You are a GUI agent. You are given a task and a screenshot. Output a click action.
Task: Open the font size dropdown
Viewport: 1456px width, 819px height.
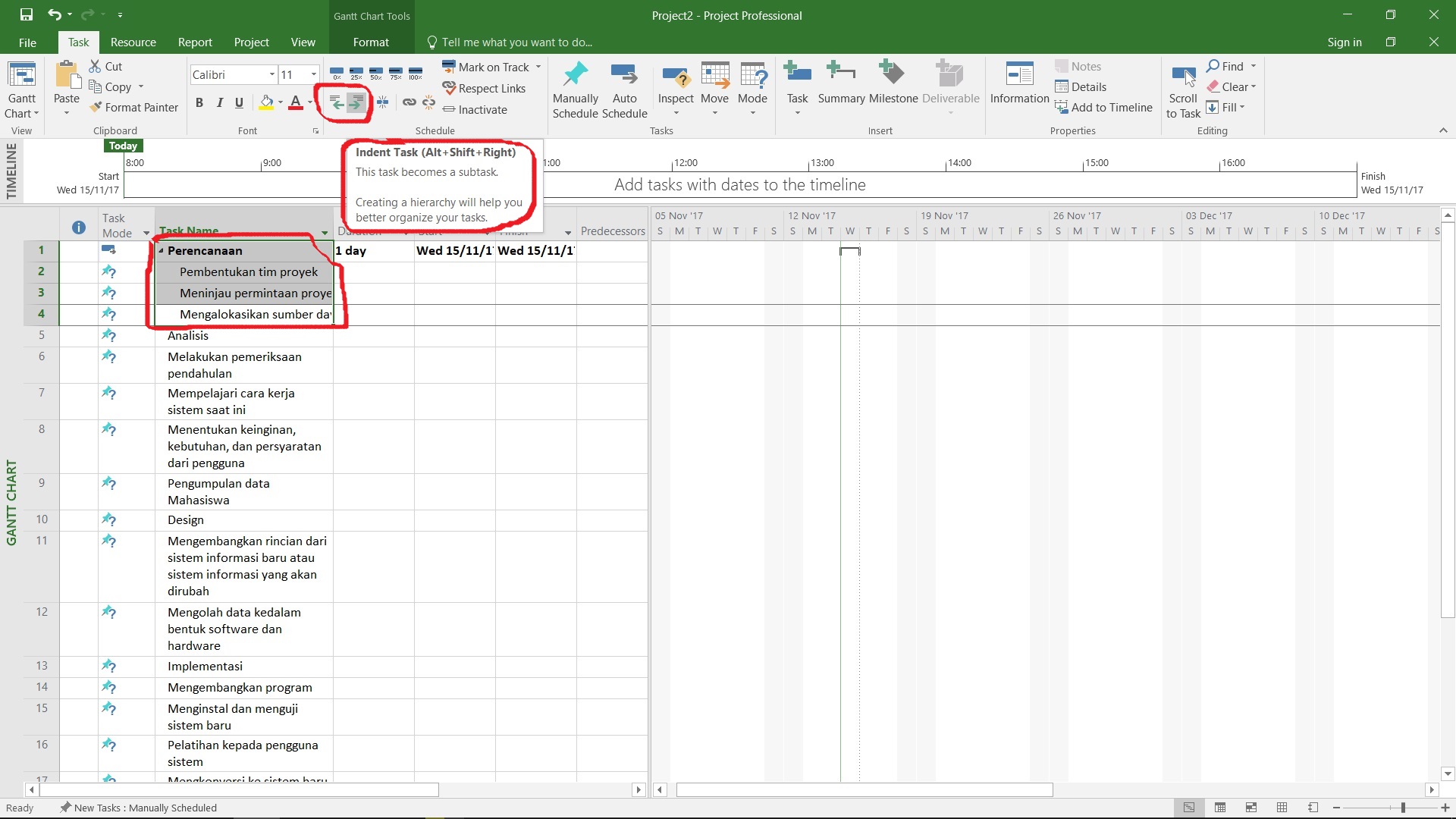tap(313, 74)
